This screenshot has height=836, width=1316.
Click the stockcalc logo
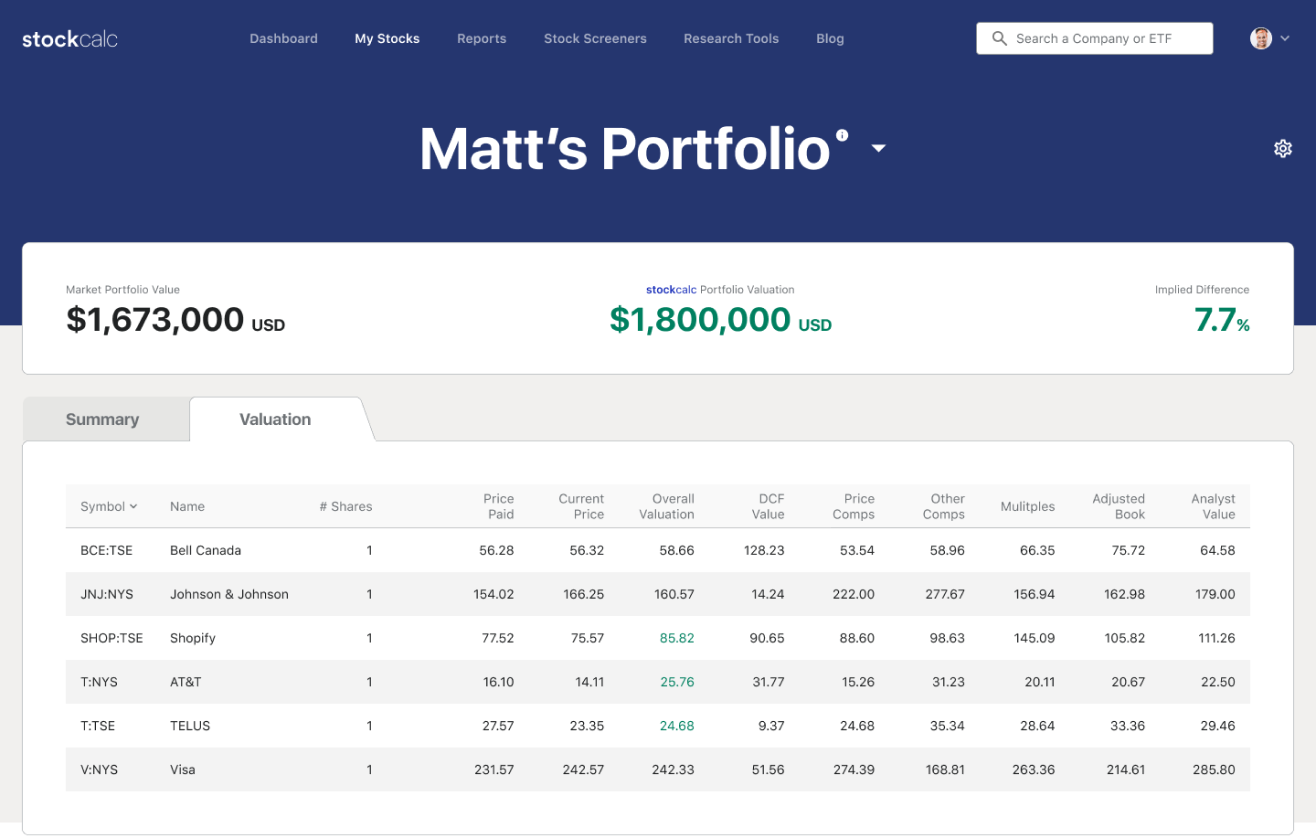[x=68, y=38]
